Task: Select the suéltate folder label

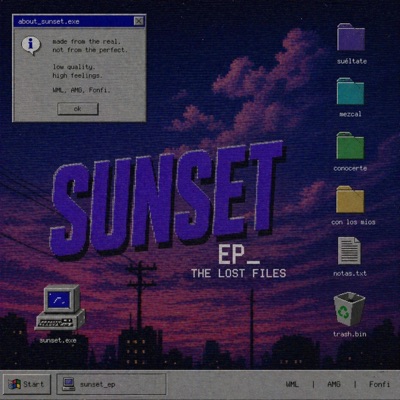Action: point(352,61)
